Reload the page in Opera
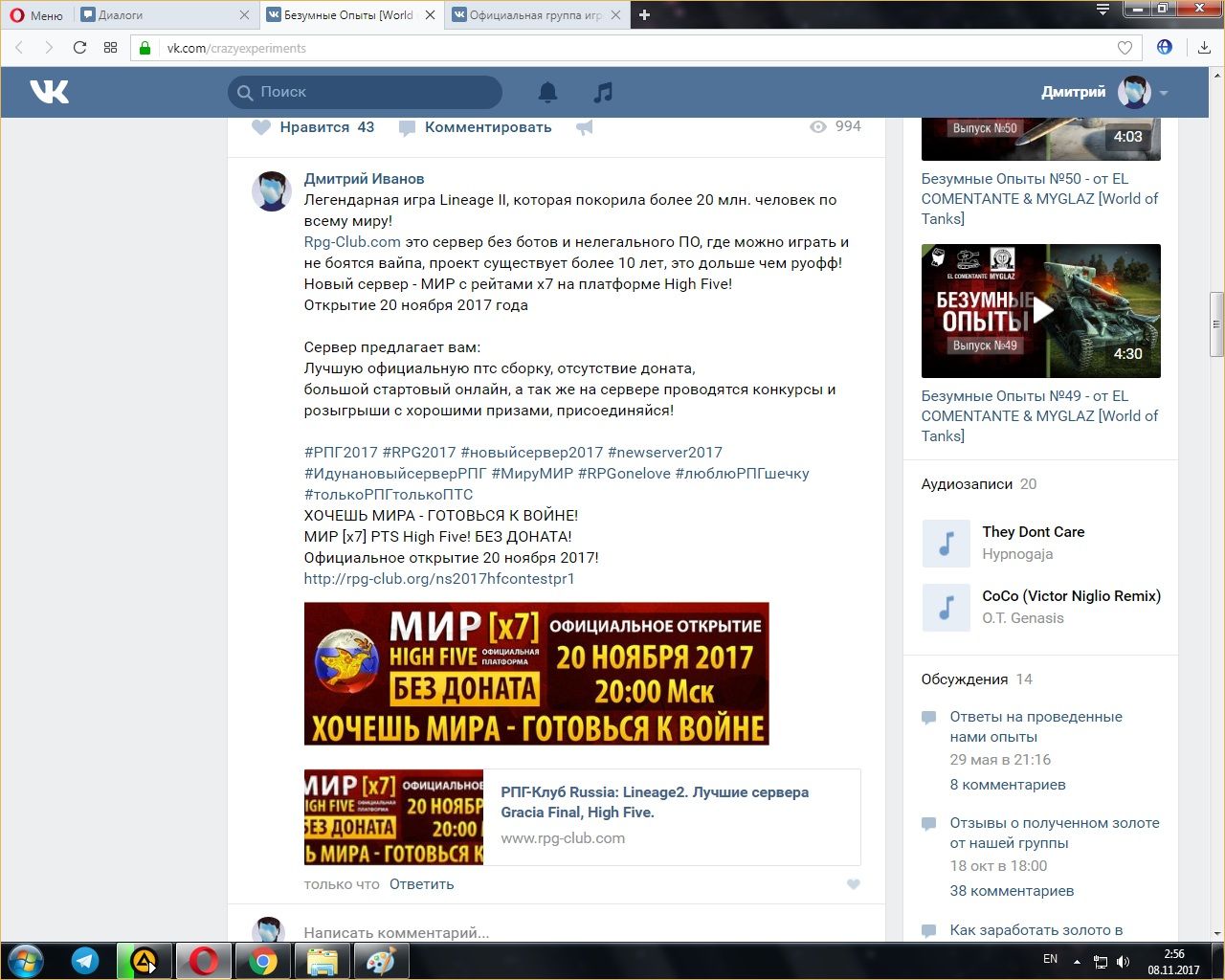This screenshot has width=1225, height=980. (x=79, y=48)
